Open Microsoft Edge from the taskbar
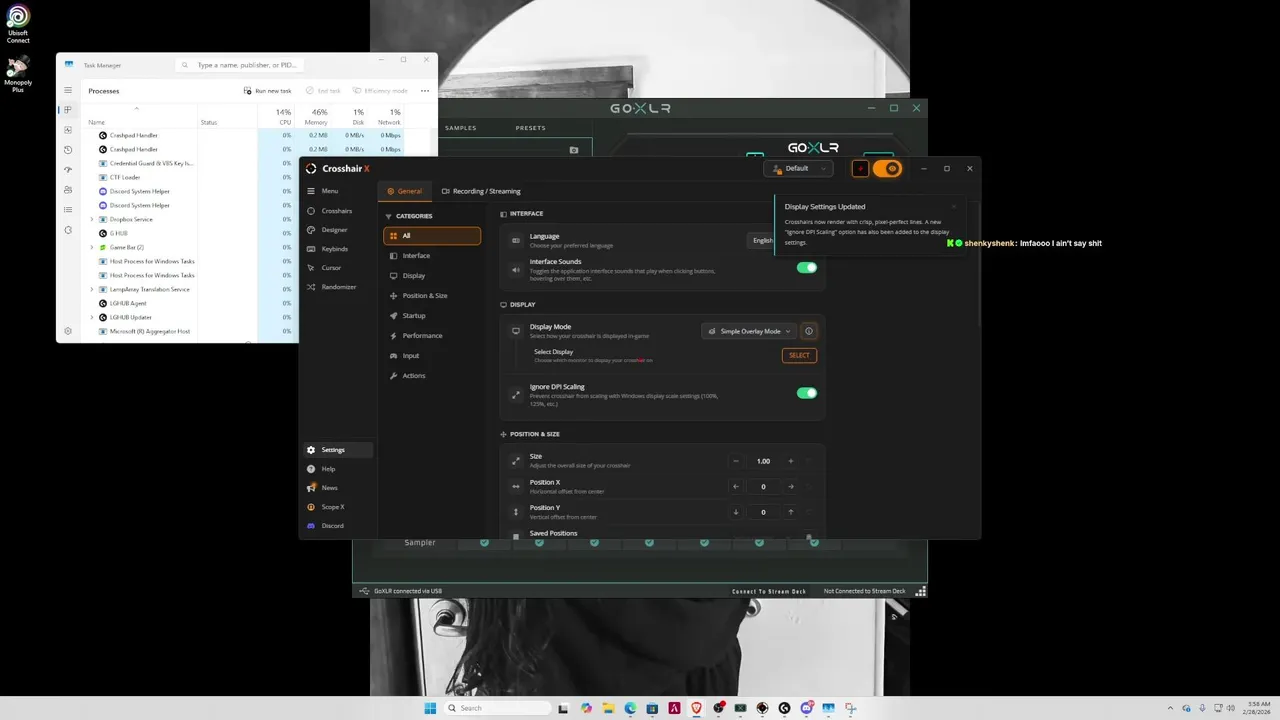 630,708
